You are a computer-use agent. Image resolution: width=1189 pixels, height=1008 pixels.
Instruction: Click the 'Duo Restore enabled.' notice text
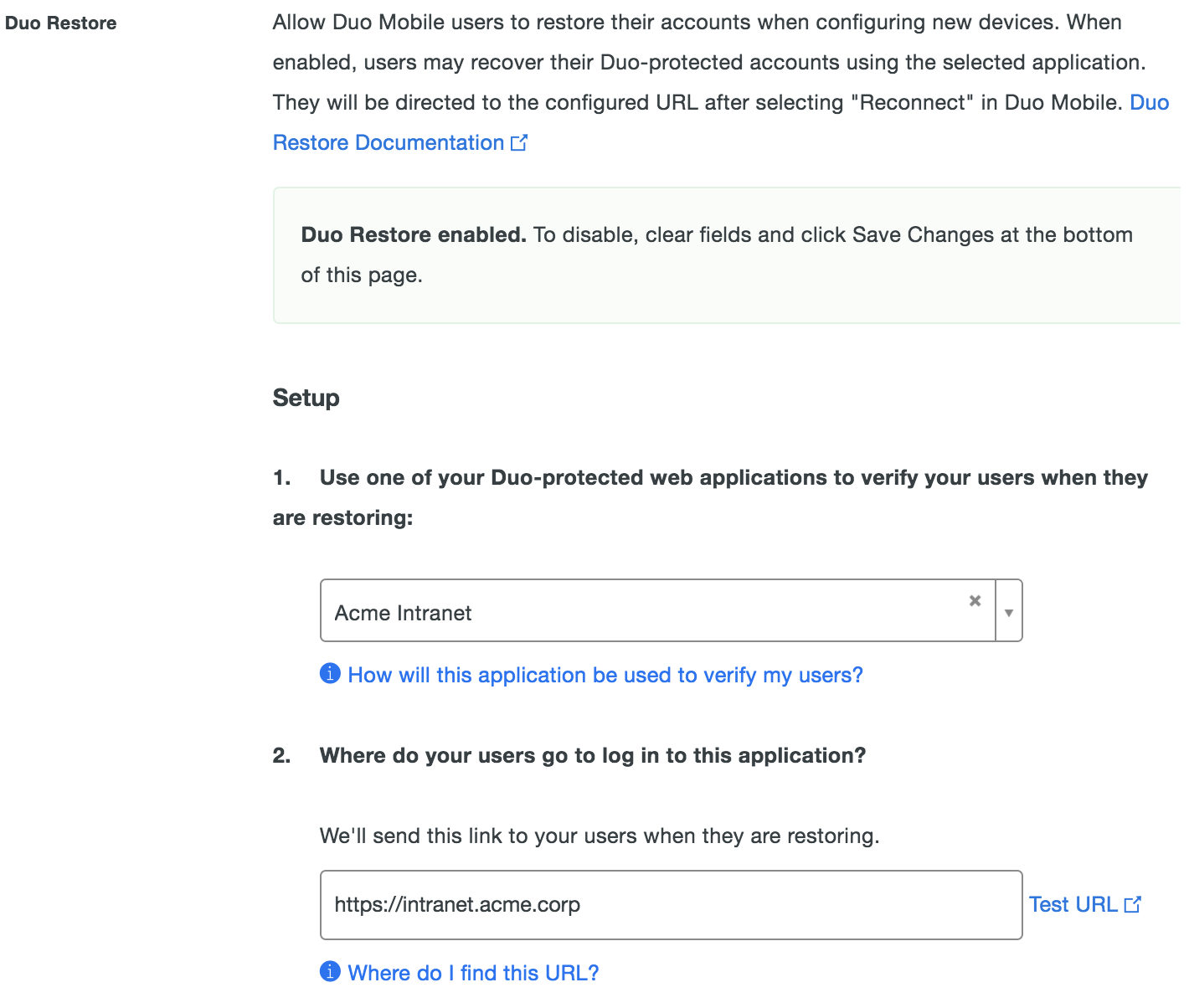(414, 235)
